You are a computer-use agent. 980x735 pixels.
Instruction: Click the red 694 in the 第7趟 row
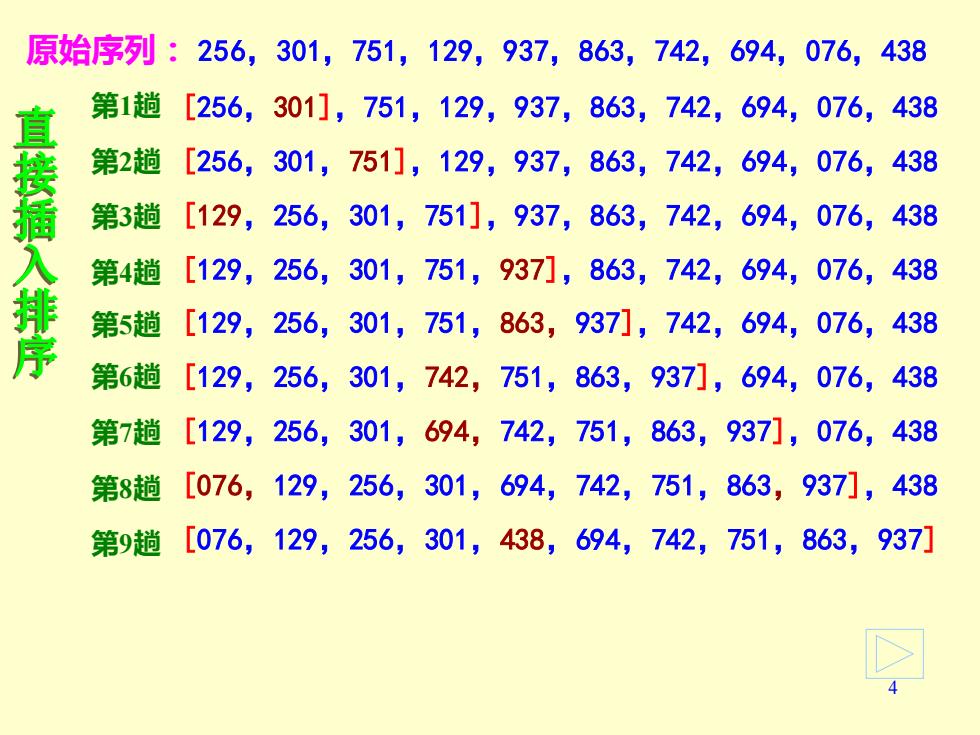446,431
